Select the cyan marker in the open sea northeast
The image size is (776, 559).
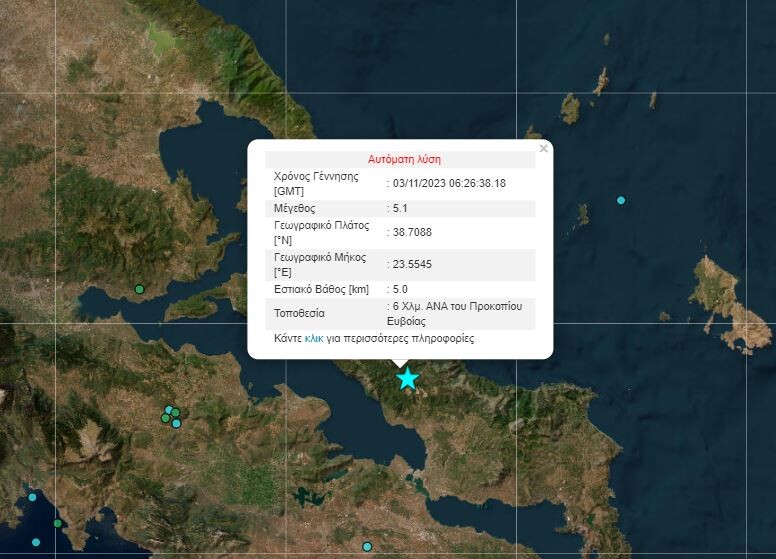coord(621,200)
